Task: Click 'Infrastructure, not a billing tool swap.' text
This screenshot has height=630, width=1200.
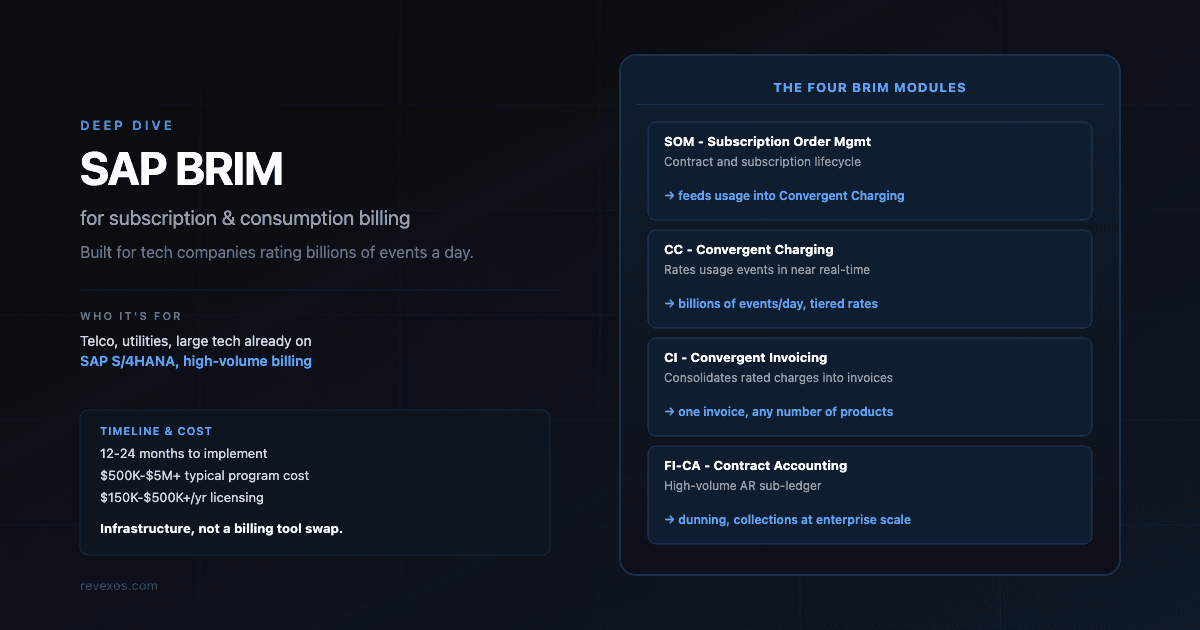Action: pyautogui.click(x=221, y=528)
